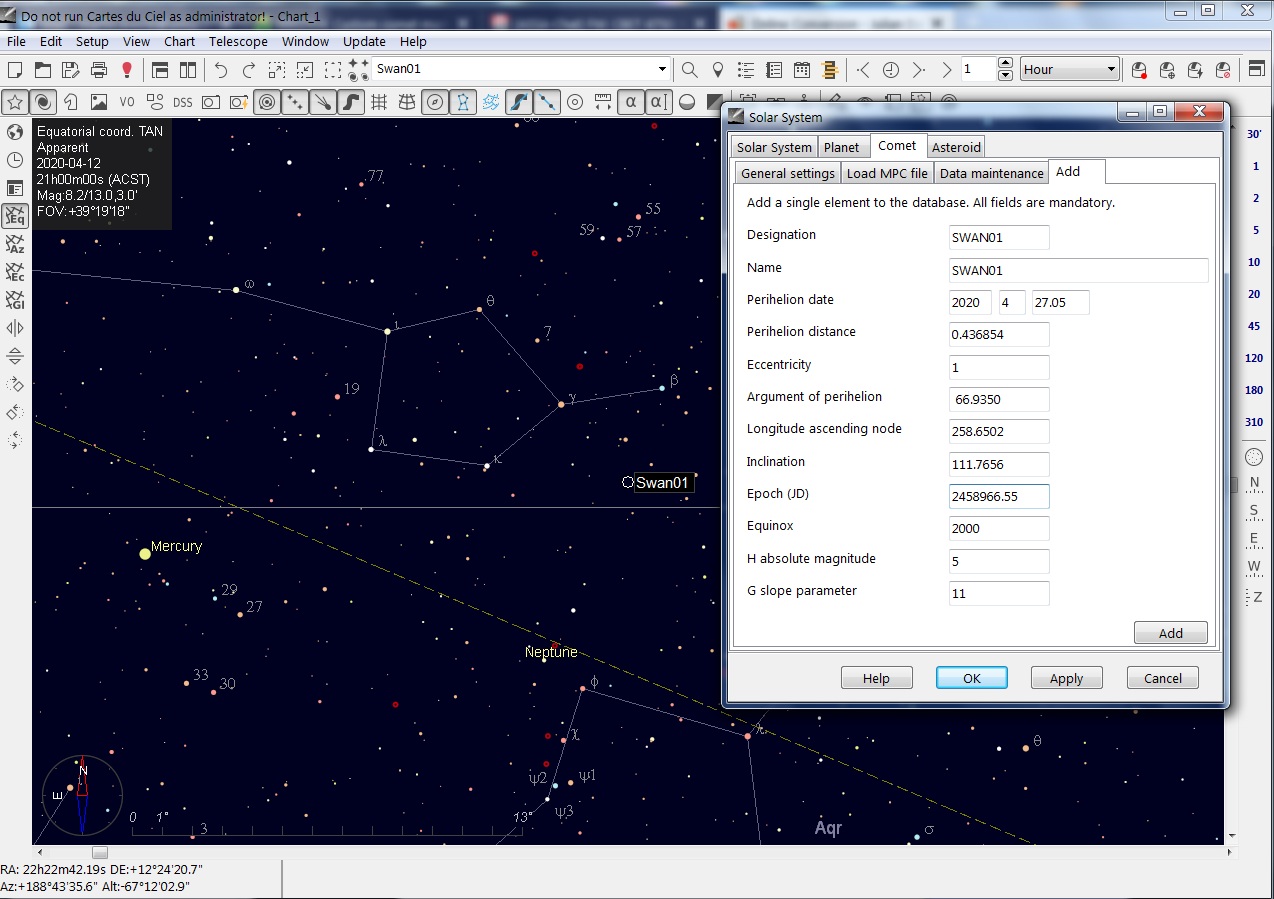Click the Open file folder icon
The image size is (1274, 899).
(43, 70)
